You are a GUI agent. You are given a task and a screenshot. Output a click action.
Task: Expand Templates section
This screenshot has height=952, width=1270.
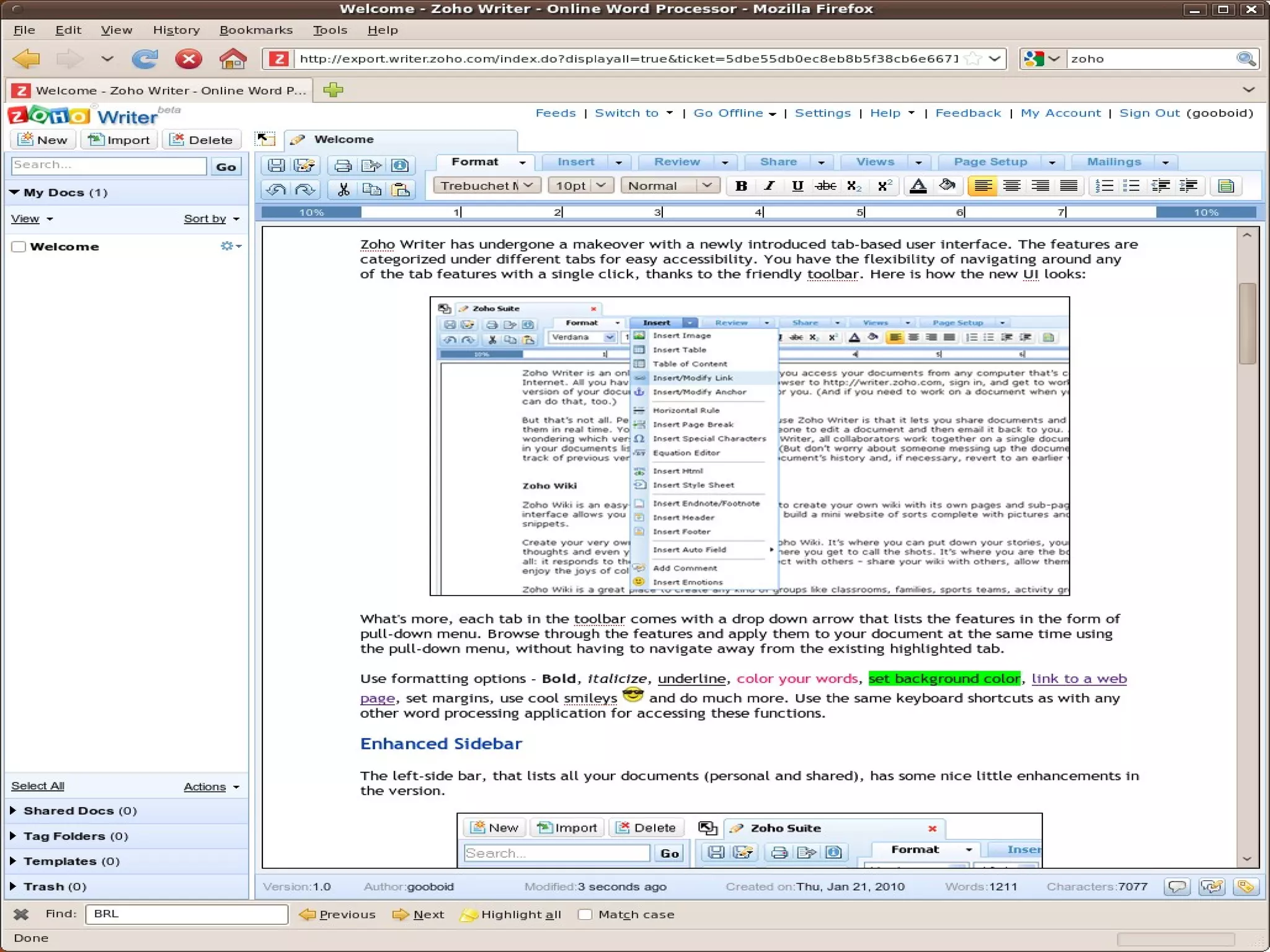13,861
